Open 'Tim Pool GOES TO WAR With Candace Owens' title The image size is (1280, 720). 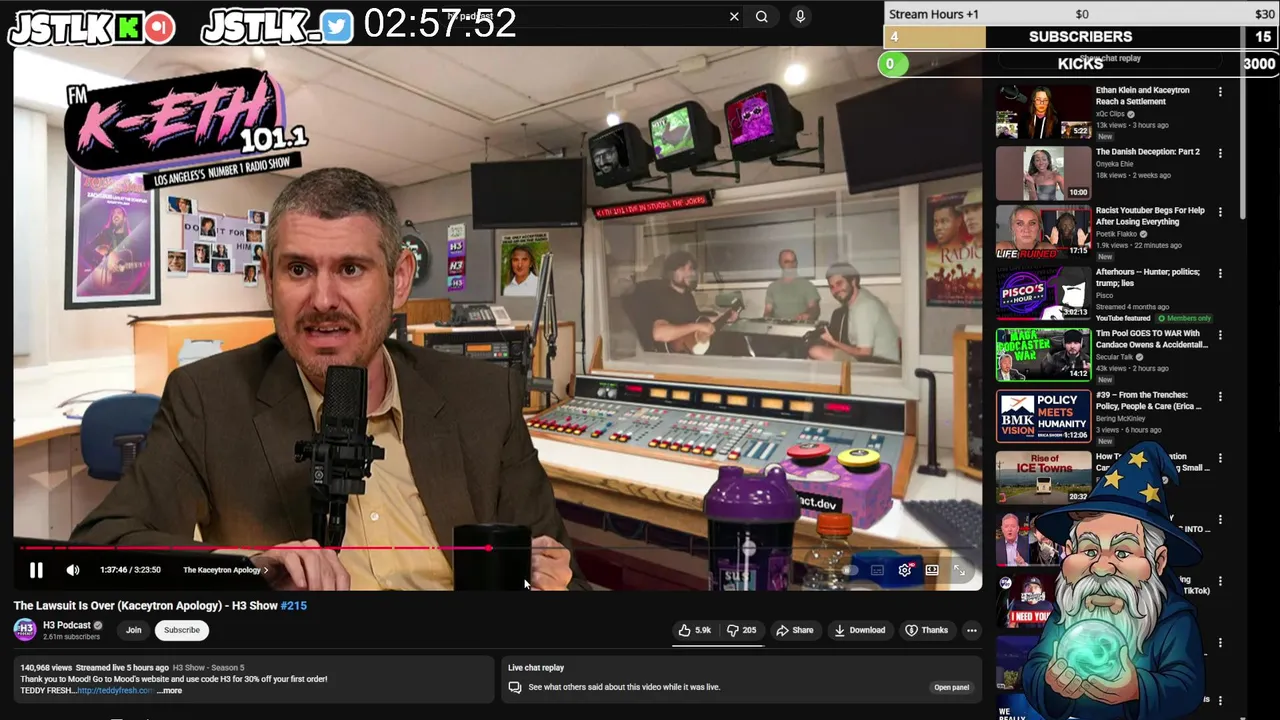1152,339
